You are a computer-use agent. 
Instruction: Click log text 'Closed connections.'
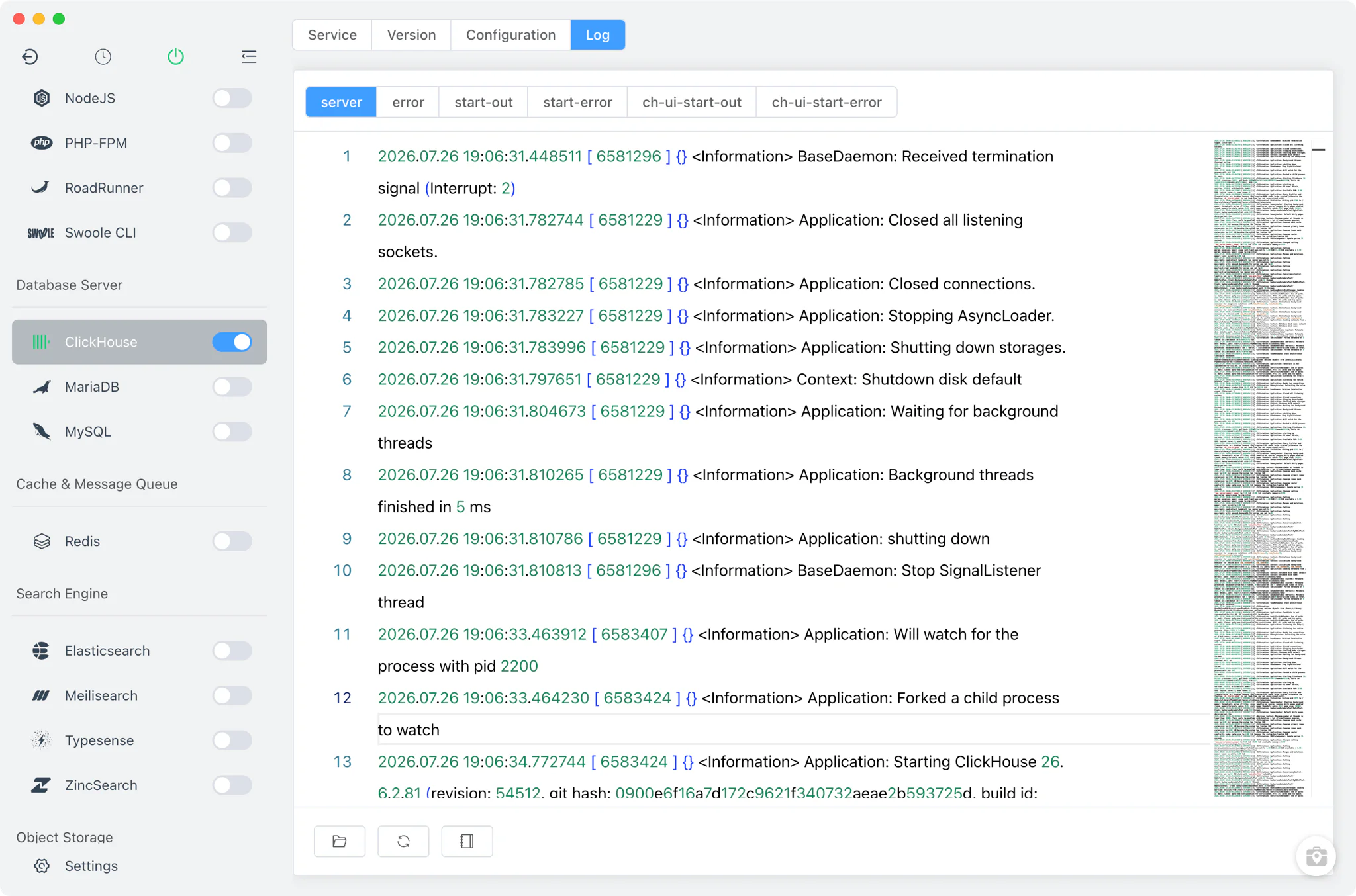pyautogui.click(x=961, y=284)
